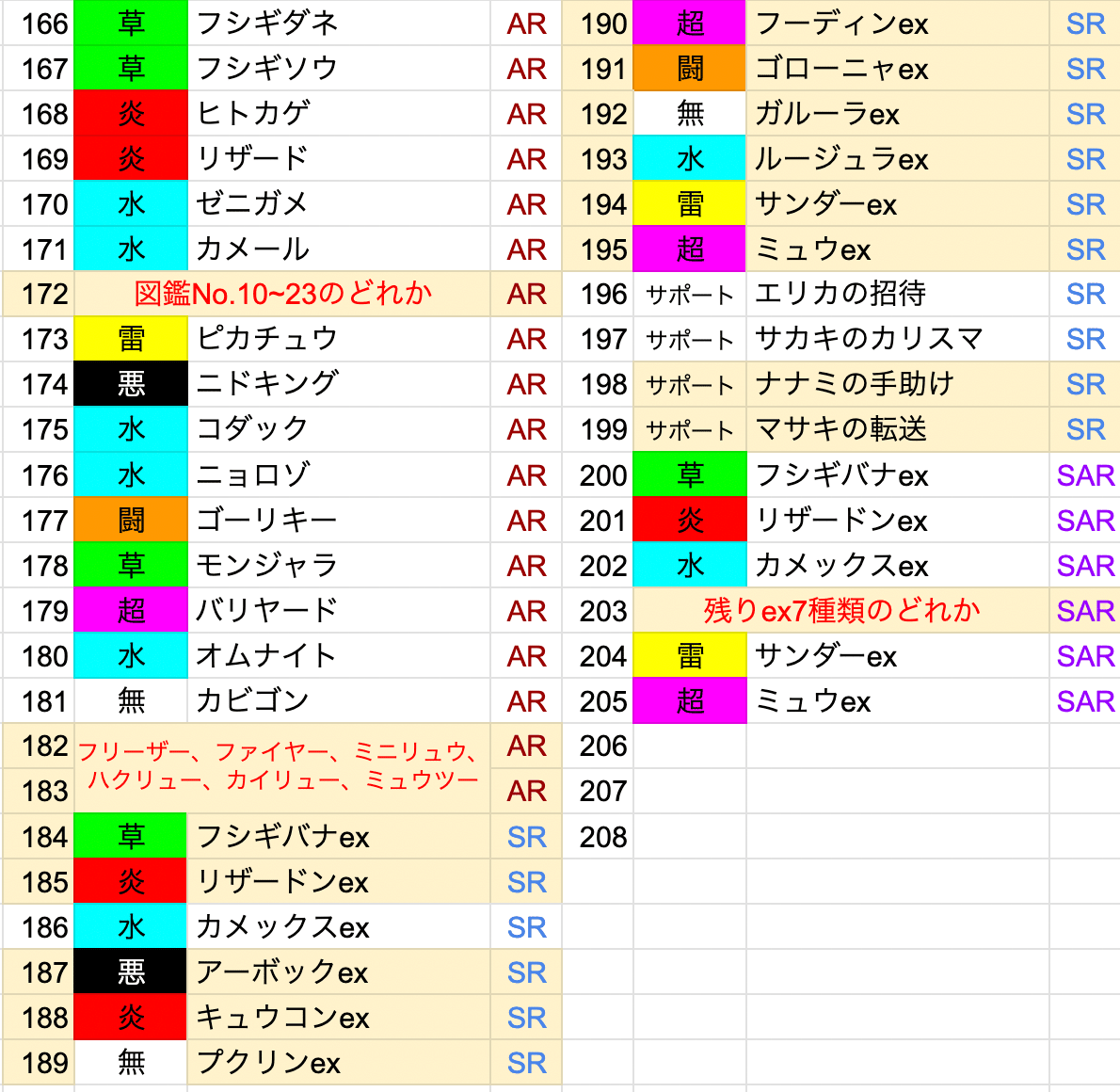This screenshot has height=1092, width=1120.
Task: Click the ゴローニャex cell
Action: coord(898,69)
